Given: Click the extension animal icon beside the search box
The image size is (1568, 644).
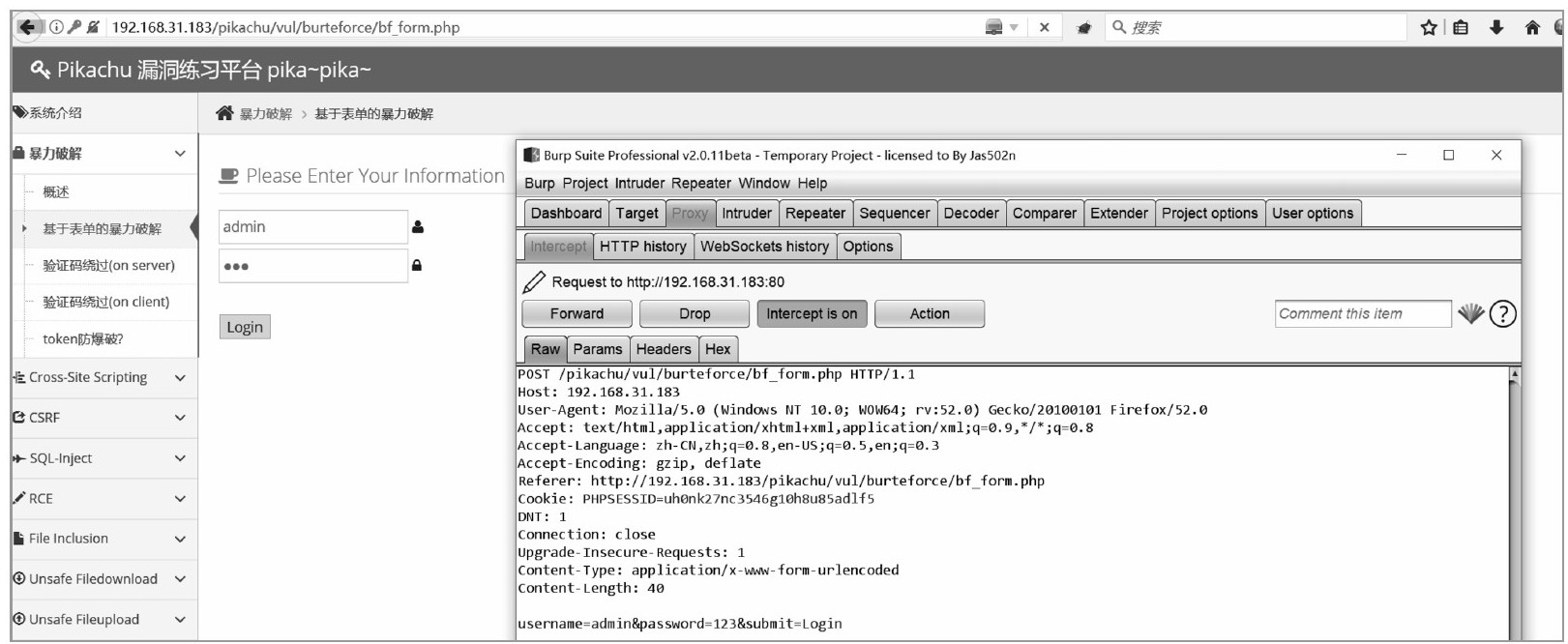Looking at the screenshot, I should 1084,28.
